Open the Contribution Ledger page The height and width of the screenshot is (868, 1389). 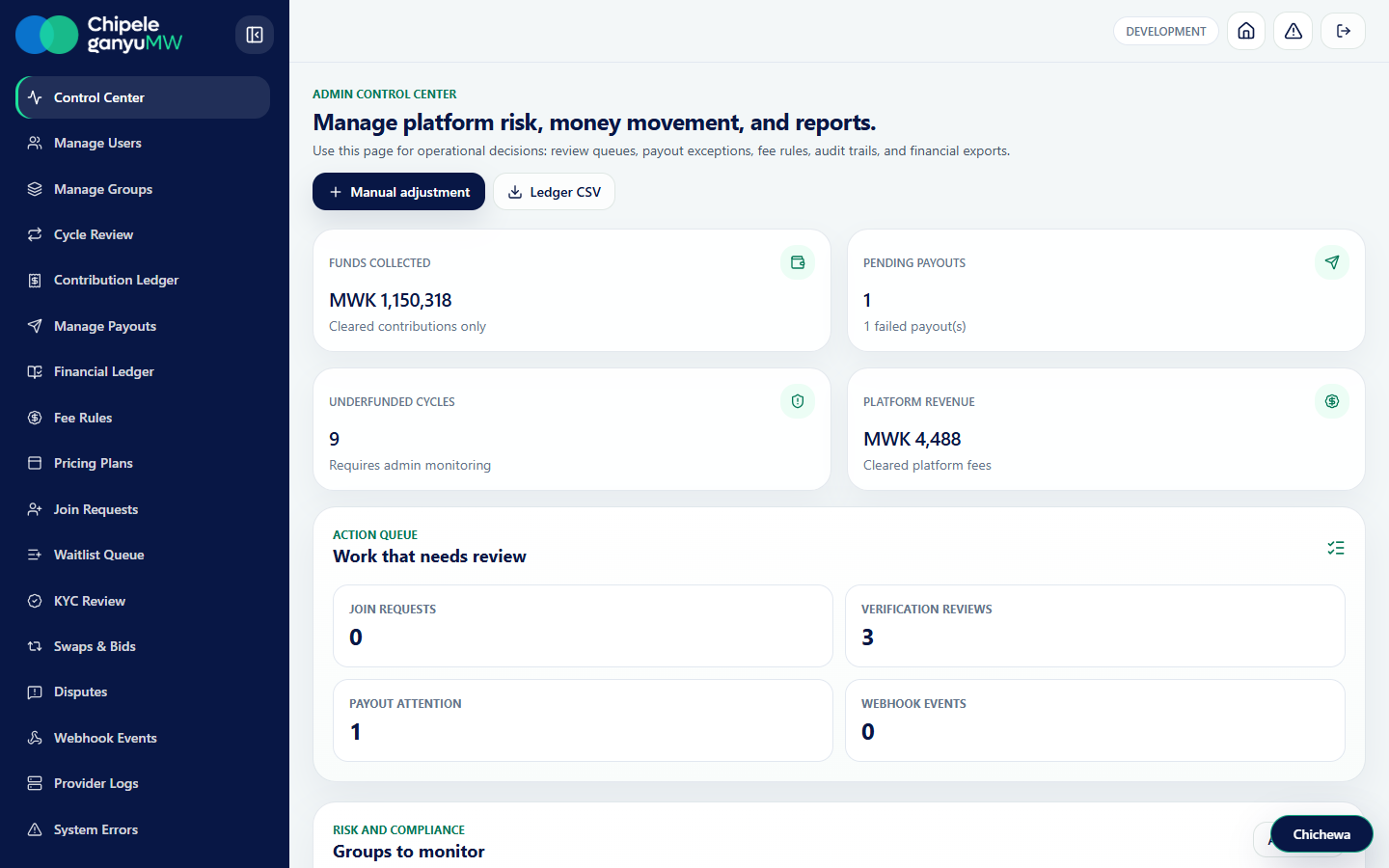tap(143, 281)
